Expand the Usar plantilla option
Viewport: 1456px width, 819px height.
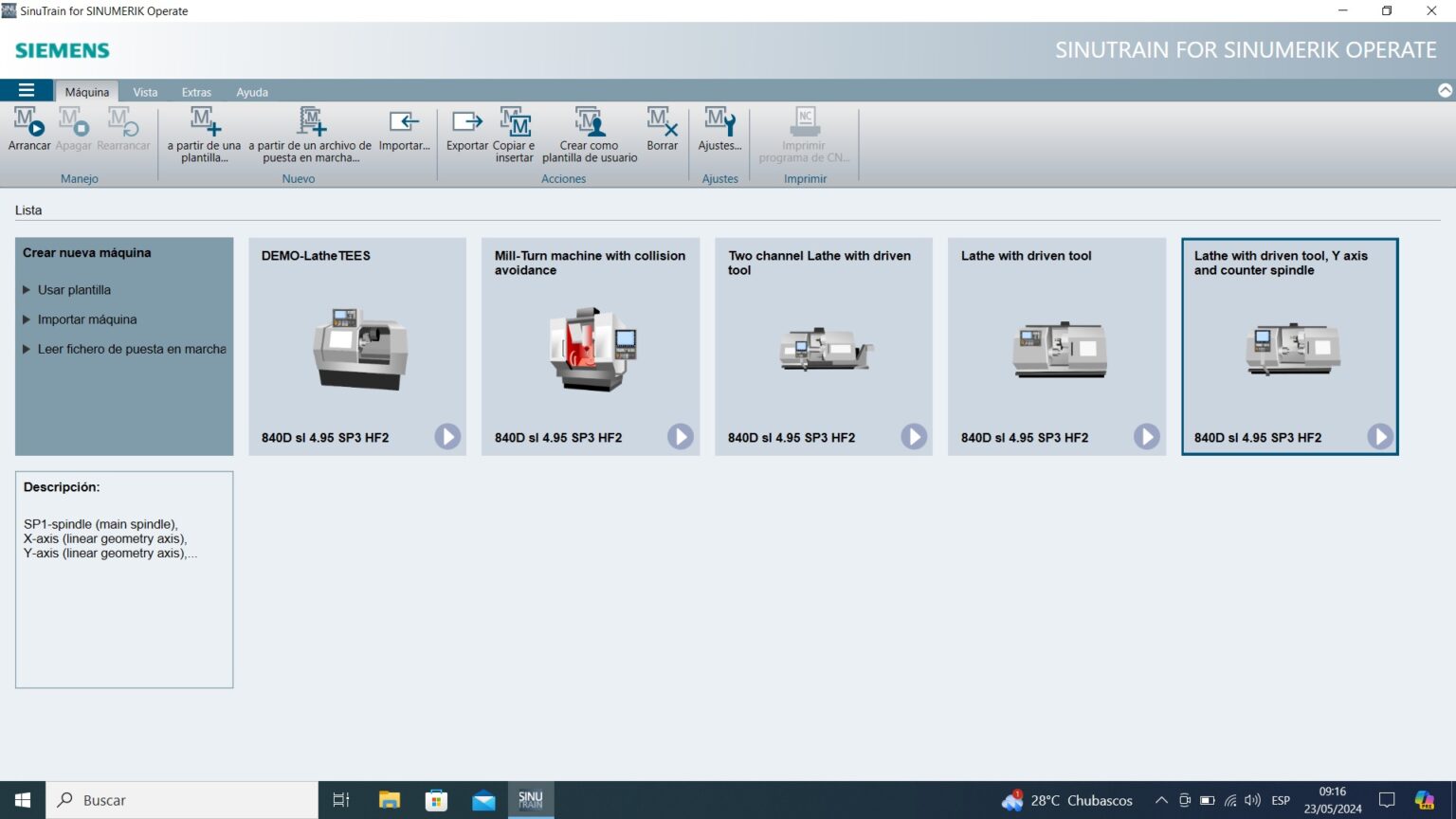74,289
